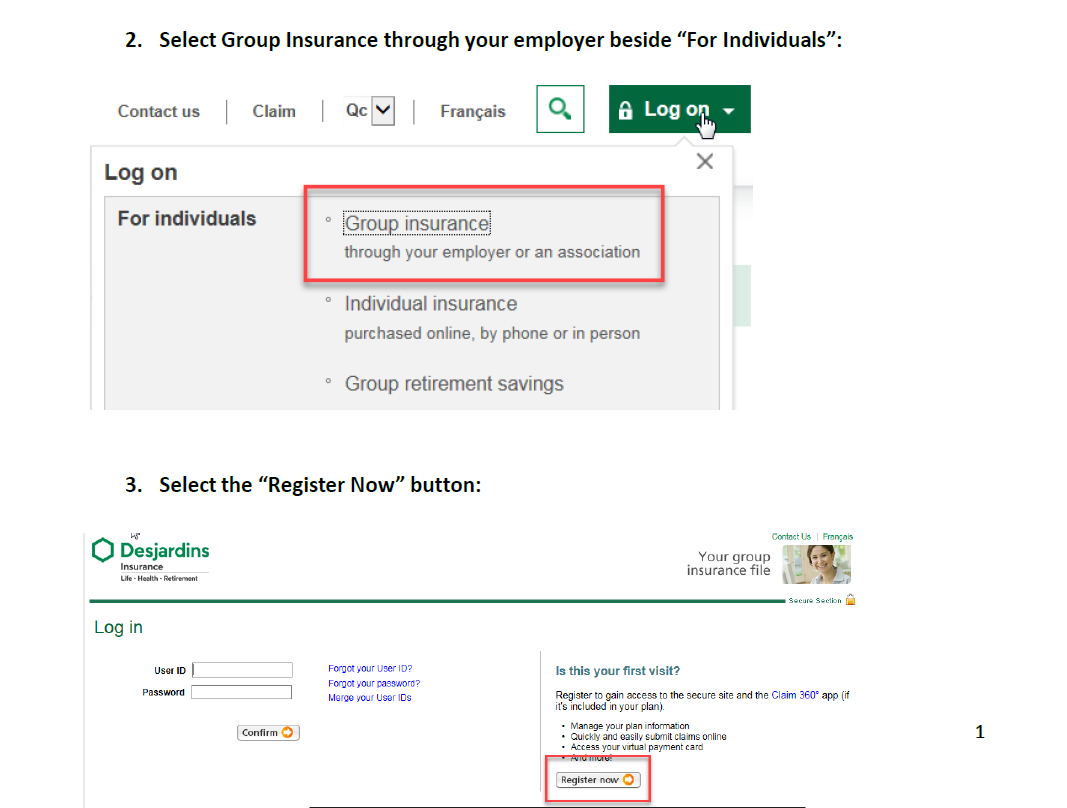Screen dimensions: 1067x808
Task: Open the Qc province dropdown
Action: 383,110
